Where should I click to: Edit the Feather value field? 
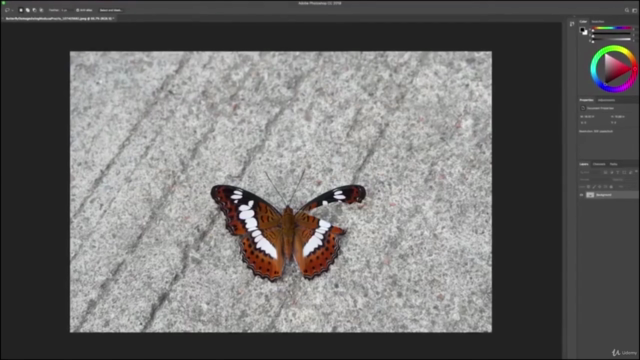click(67, 10)
